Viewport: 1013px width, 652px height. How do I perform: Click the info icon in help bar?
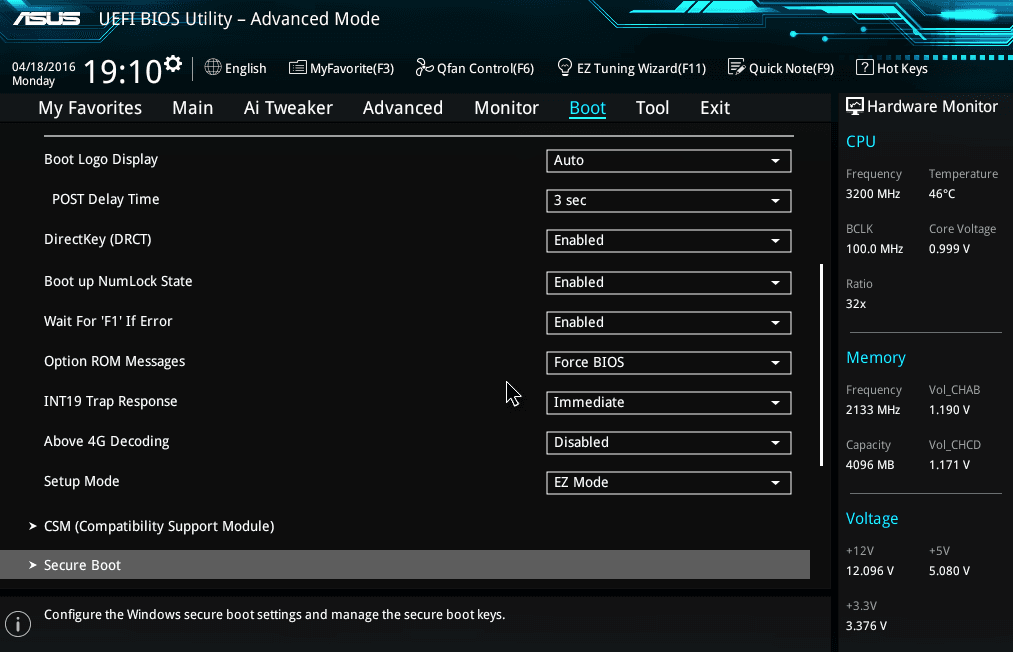coord(18,624)
